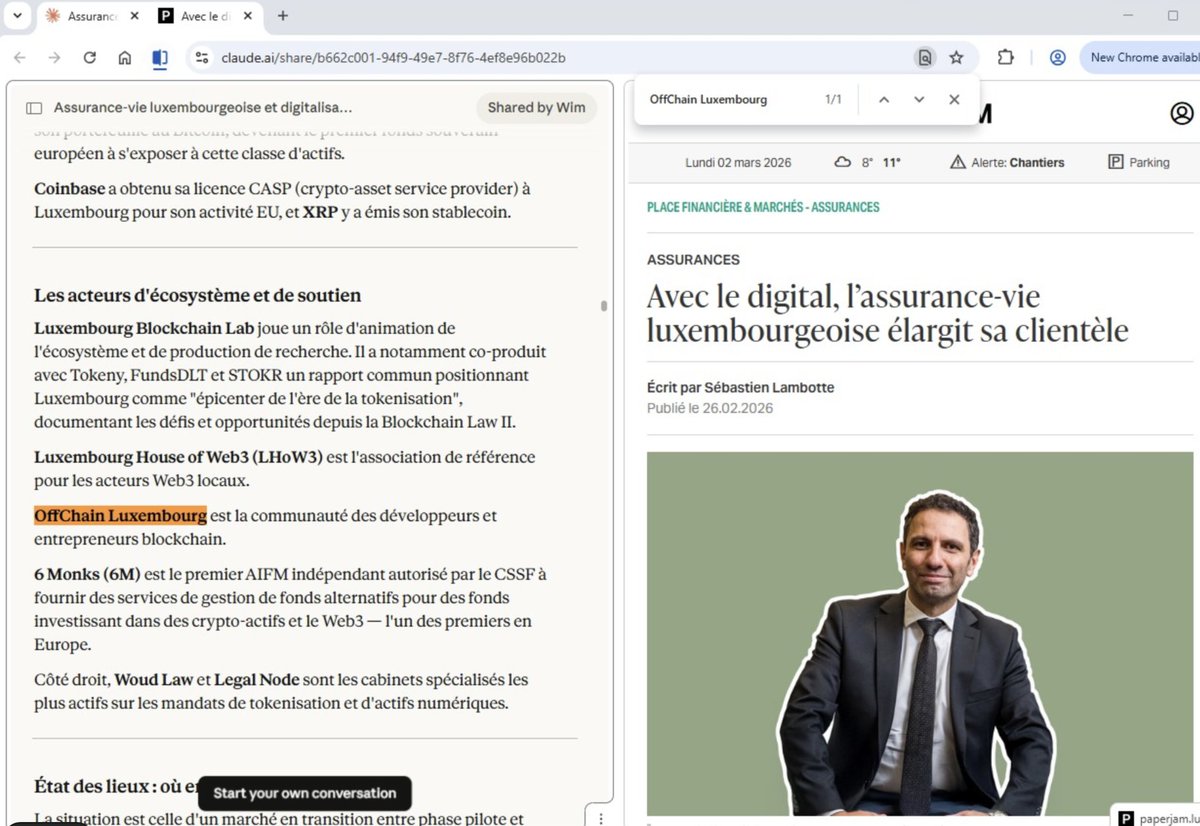The image size is (1200, 826).
Task: Click the article headline about assurance-vie
Action: (888, 313)
